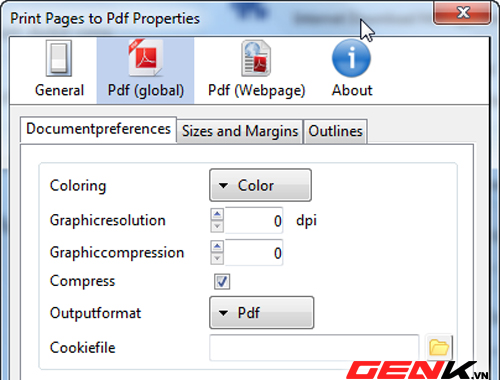Select the Pdf (global) icon
Viewport: 500px width, 380px height.
(146, 57)
